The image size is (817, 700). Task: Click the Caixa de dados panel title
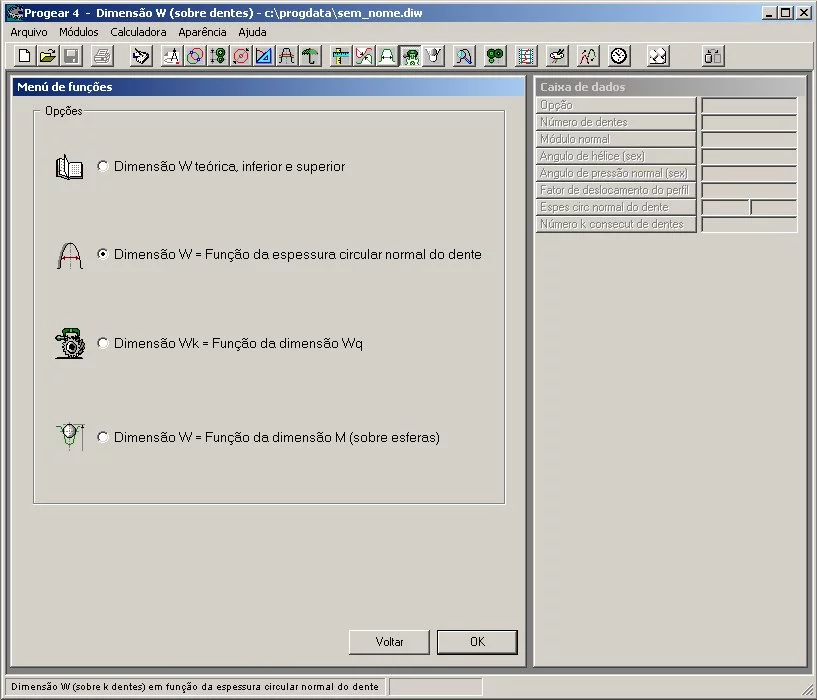[583, 87]
